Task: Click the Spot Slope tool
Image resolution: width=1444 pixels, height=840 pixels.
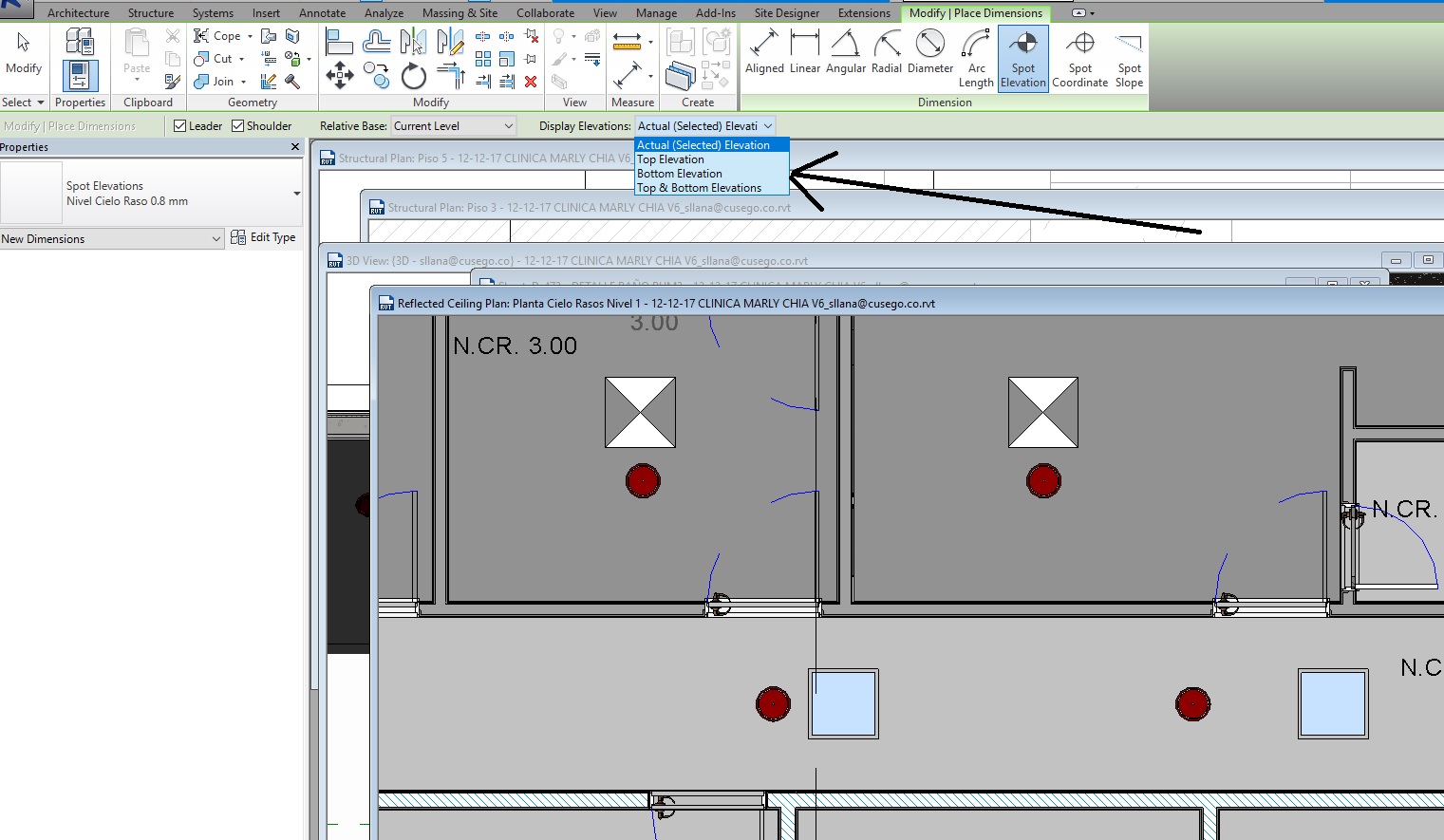Action: coord(1129,57)
